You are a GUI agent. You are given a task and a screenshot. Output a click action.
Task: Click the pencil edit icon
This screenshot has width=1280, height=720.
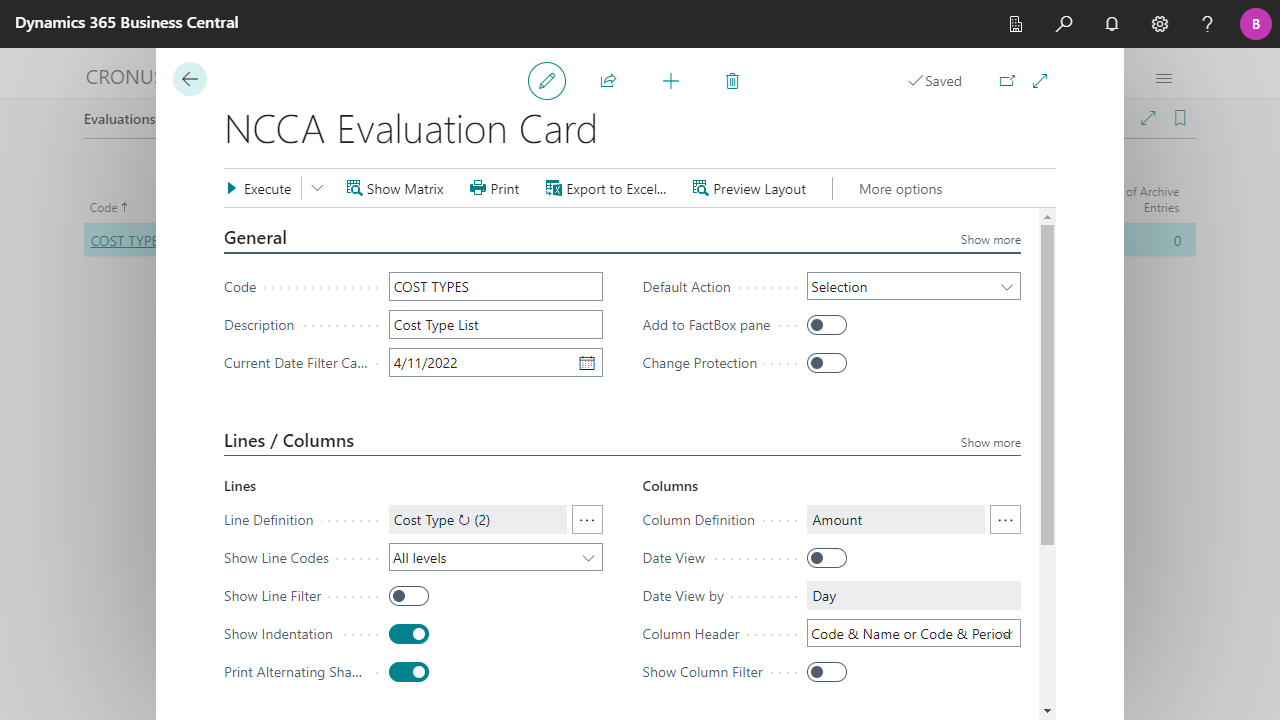(547, 81)
